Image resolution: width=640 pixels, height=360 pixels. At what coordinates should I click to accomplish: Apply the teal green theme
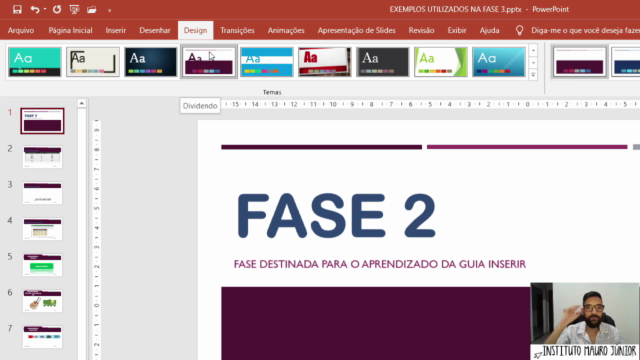click(35, 62)
